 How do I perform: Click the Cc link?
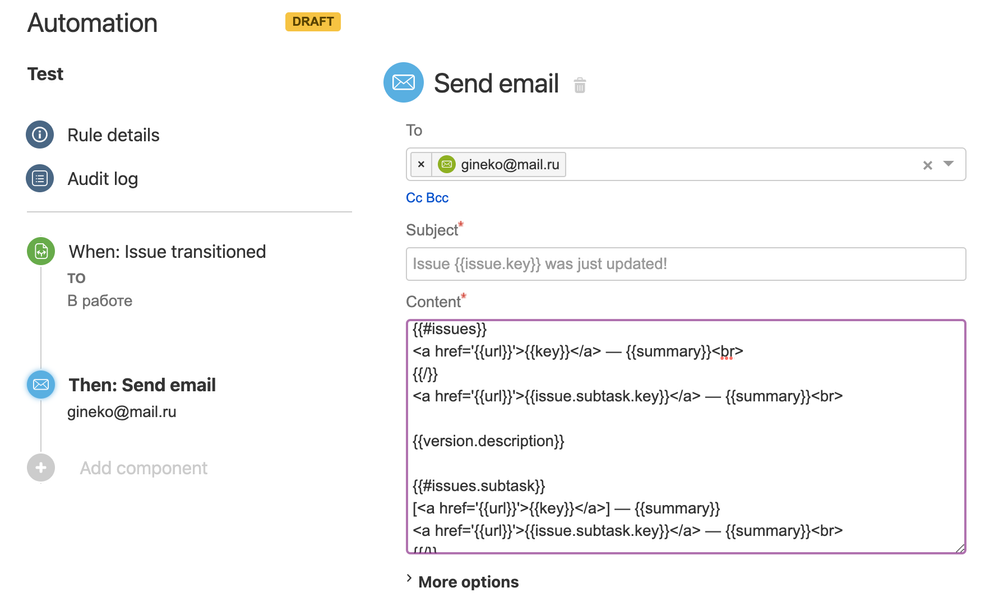(x=414, y=198)
